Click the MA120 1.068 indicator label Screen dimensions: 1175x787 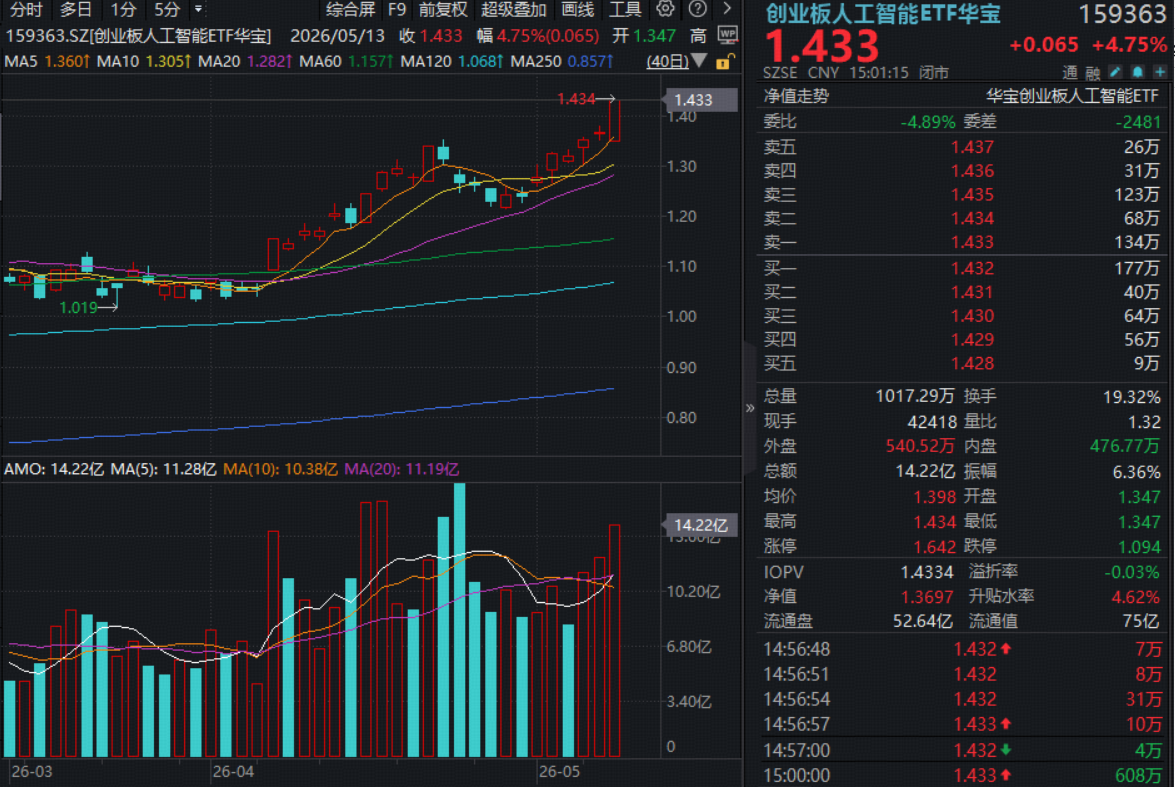pos(453,61)
